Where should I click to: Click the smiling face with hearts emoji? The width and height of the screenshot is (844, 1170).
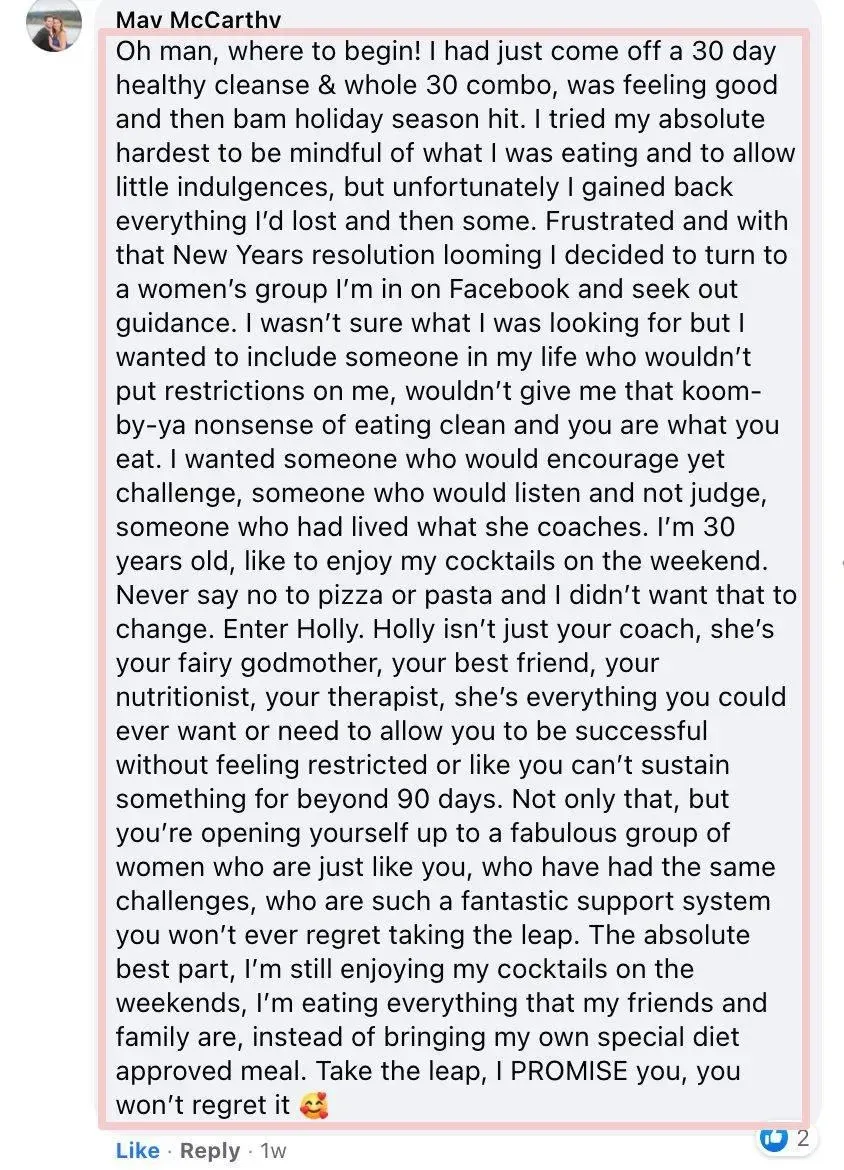point(313,1104)
